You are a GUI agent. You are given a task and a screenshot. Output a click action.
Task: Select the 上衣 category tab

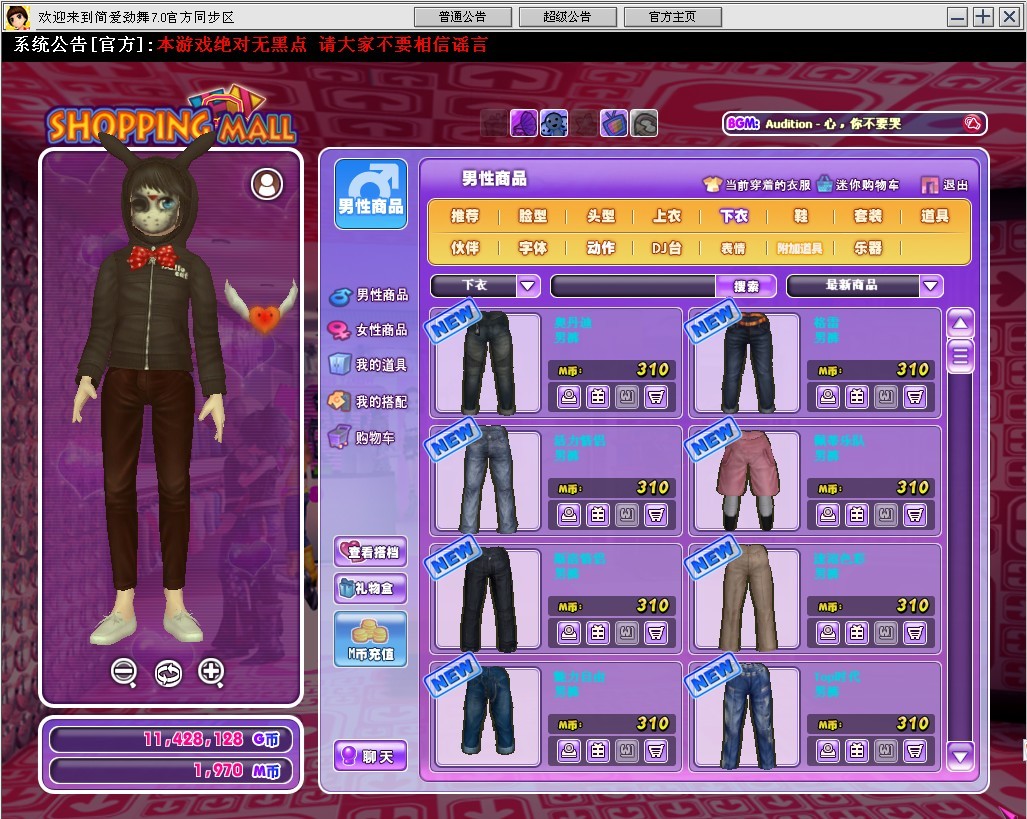tap(667, 216)
